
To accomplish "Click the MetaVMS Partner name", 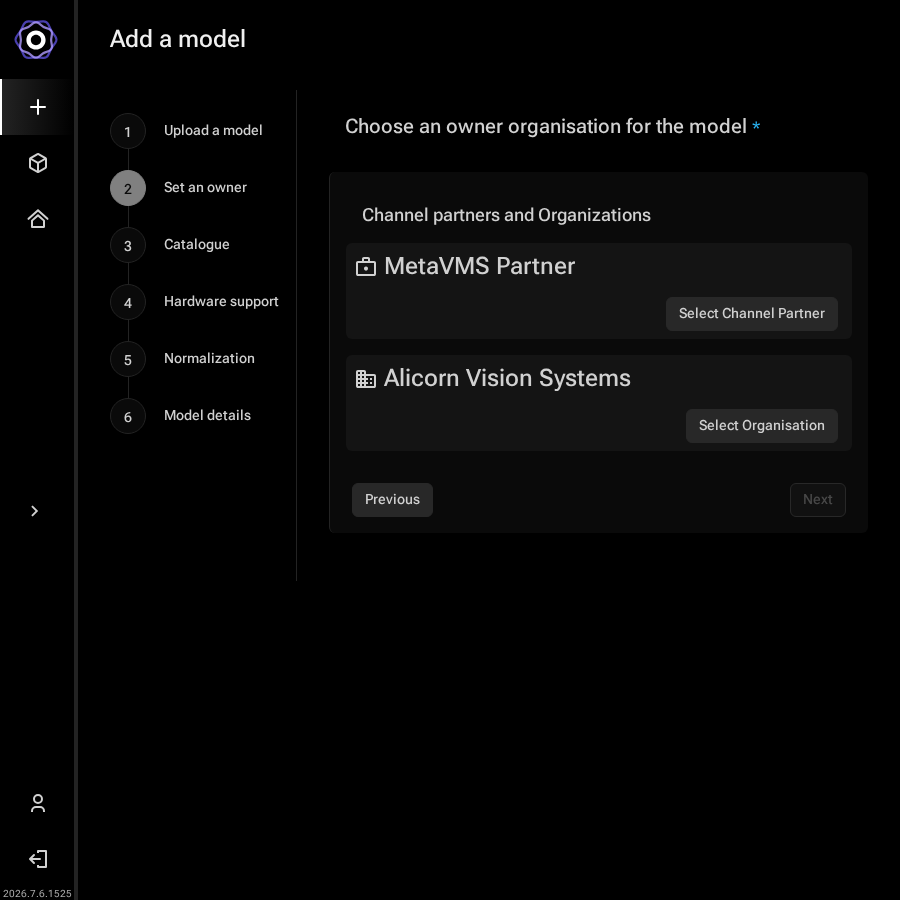I will point(479,266).
